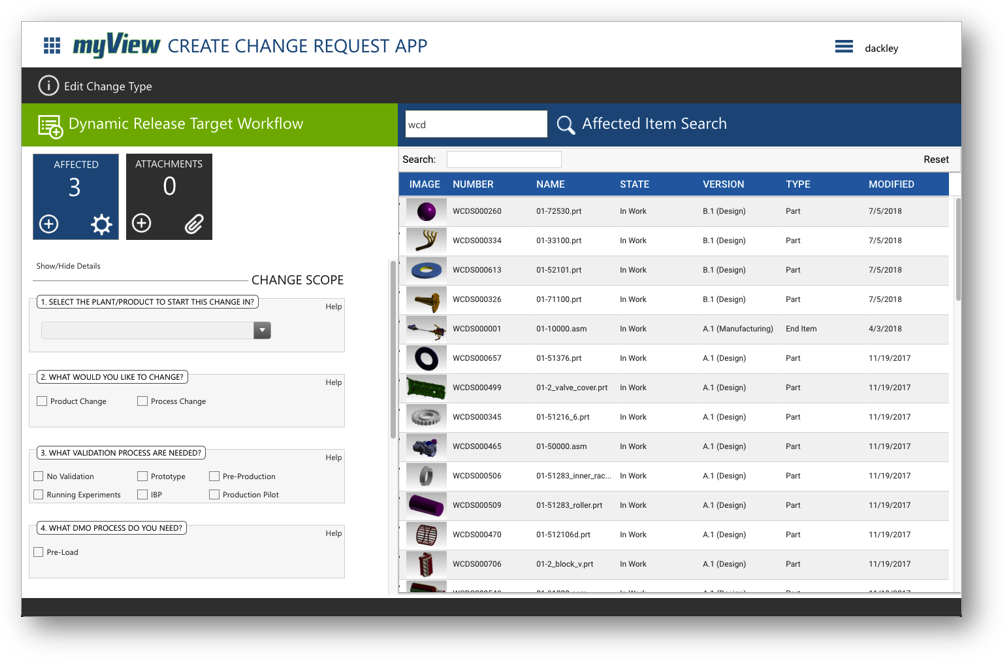This screenshot has width=1004, height=659.
Task: Check the IBP checkbox
Action: [x=142, y=494]
